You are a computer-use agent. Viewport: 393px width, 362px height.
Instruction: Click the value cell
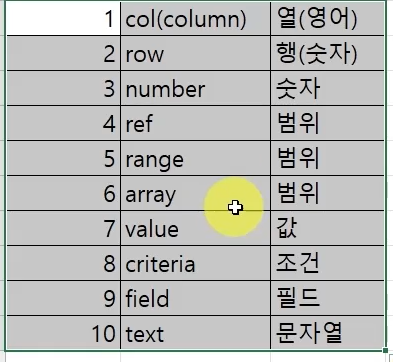click(x=195, y=228)
